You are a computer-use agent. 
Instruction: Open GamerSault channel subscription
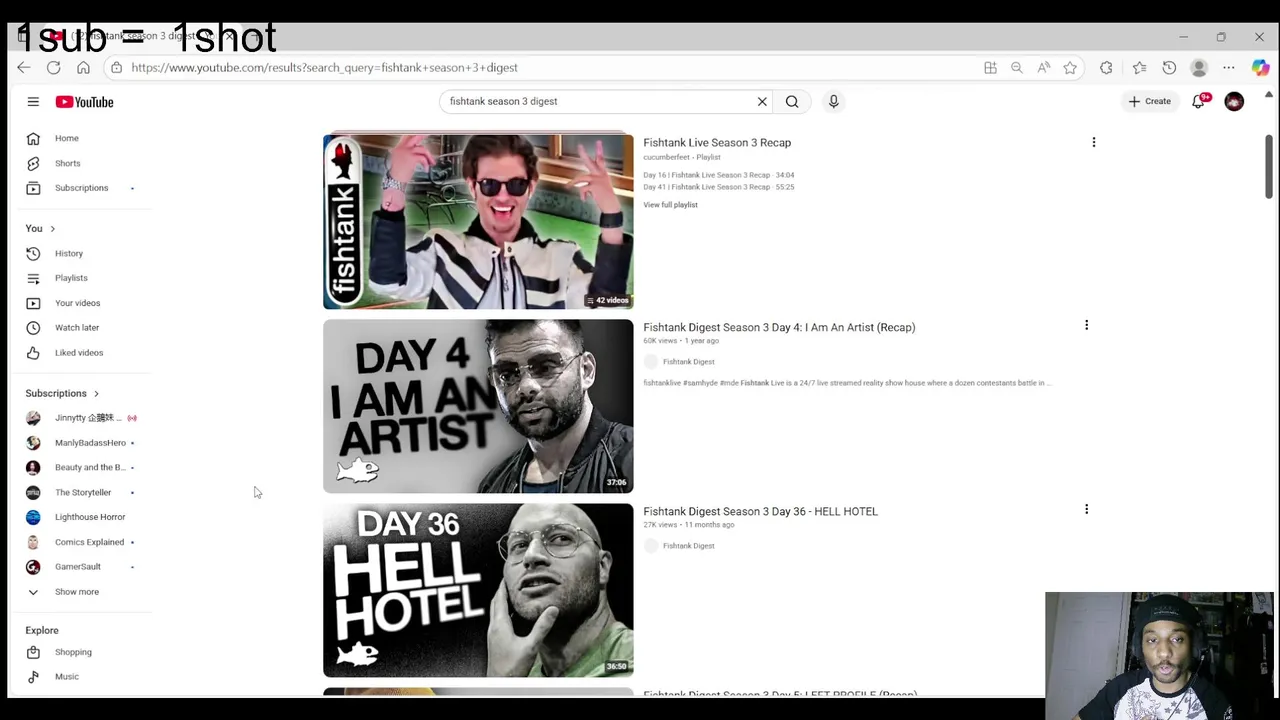pos(80,567)
